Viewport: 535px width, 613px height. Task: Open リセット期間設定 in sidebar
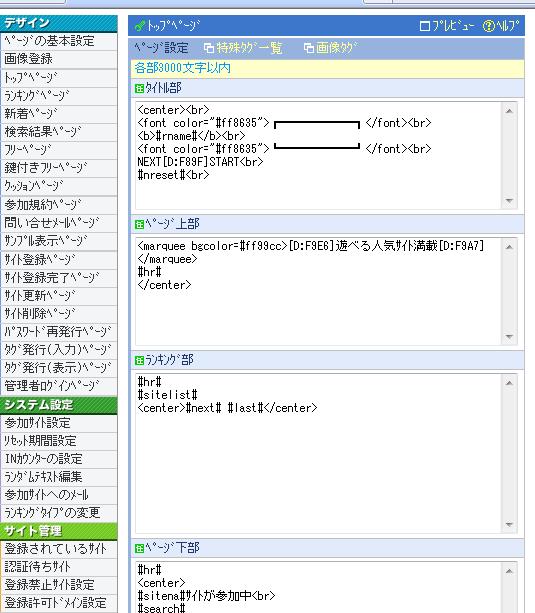(59, 441)
